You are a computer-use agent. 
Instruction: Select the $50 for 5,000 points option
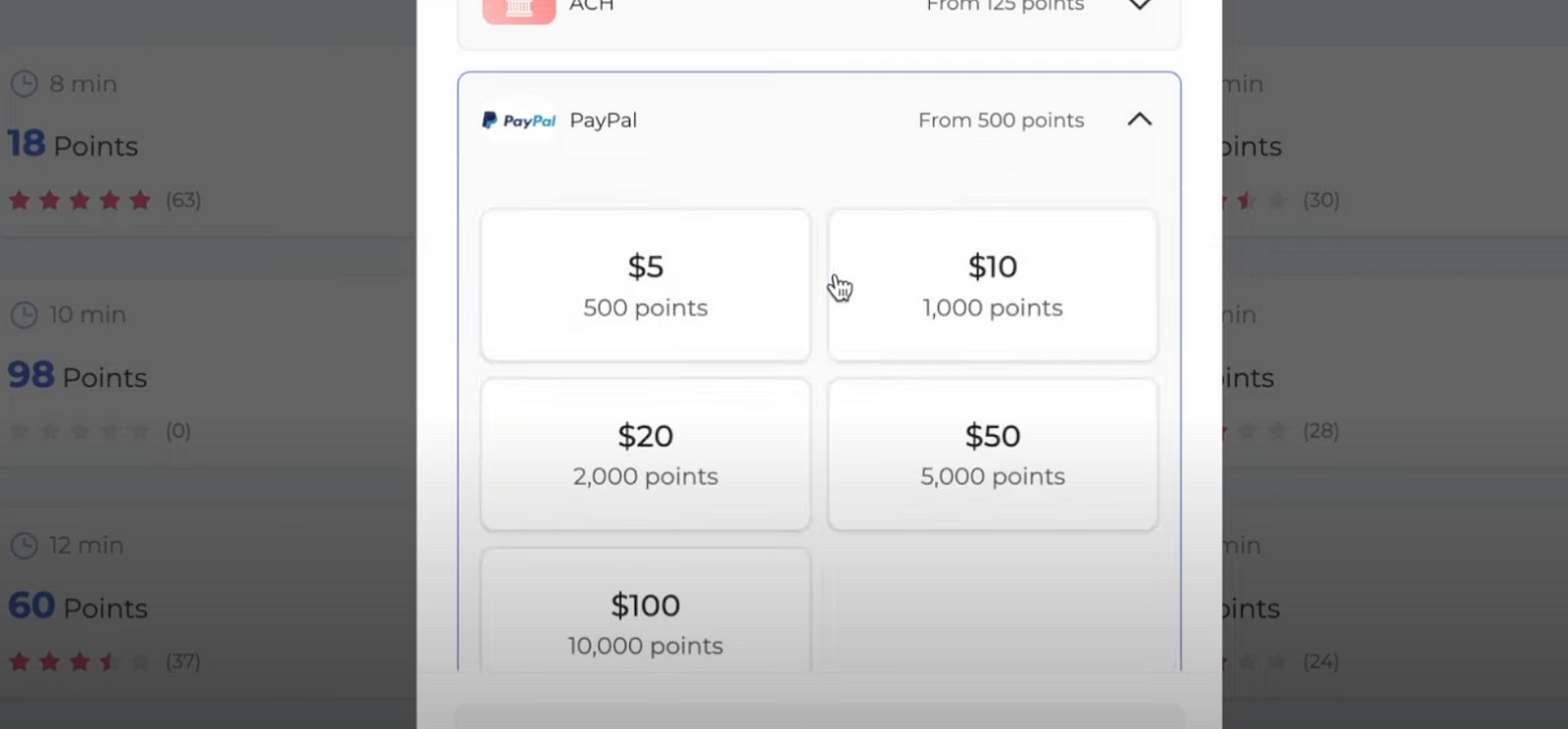[992, 455]
